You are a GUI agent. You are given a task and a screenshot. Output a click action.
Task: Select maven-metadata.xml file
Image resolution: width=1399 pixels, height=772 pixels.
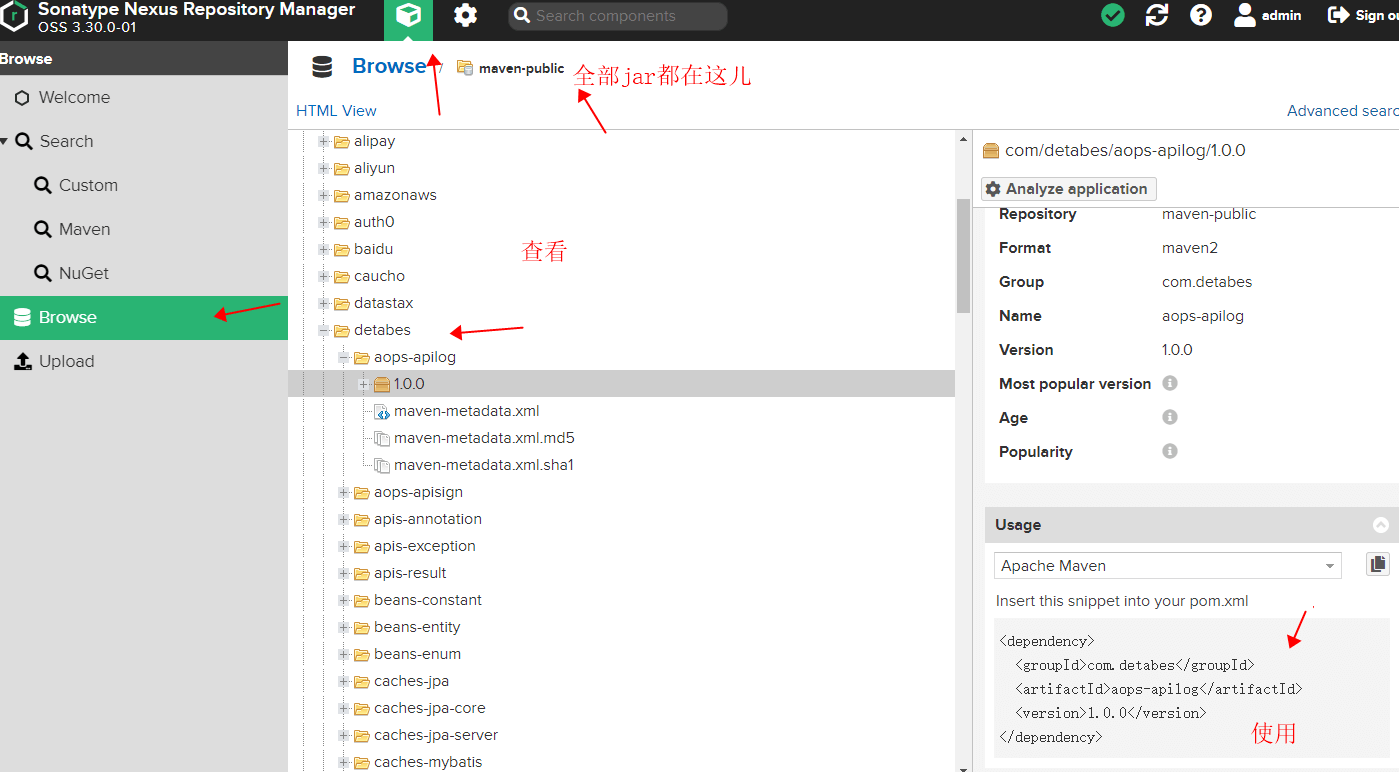tap(466, 411)
